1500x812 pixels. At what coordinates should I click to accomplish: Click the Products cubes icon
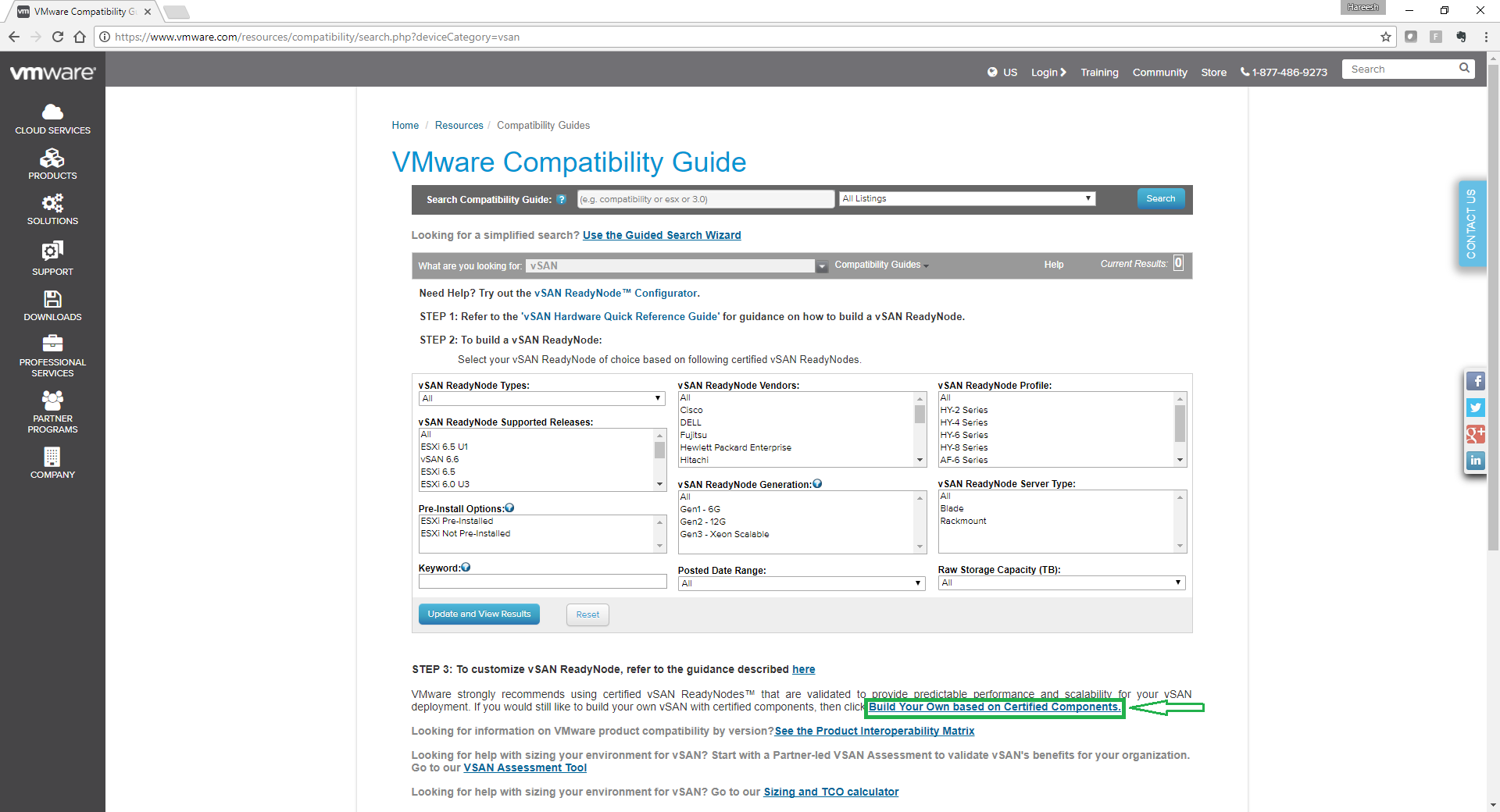[x=52, y=158]
